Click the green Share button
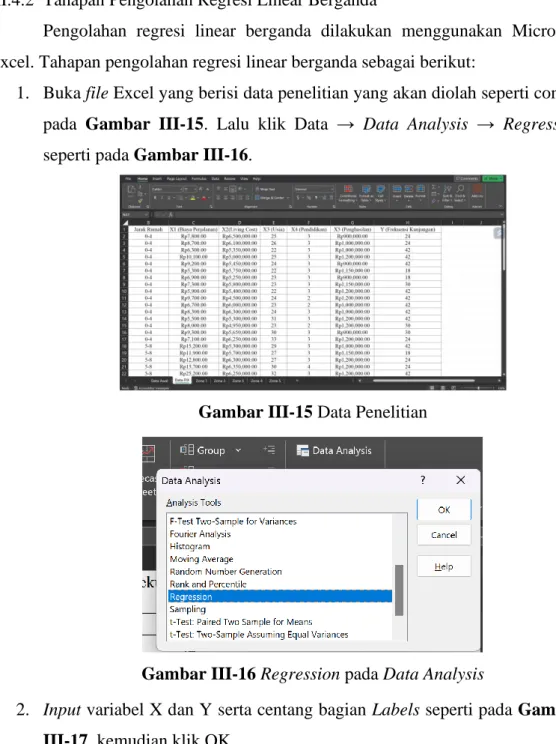Screen dimensions: 556x744 tap(492, 179)
